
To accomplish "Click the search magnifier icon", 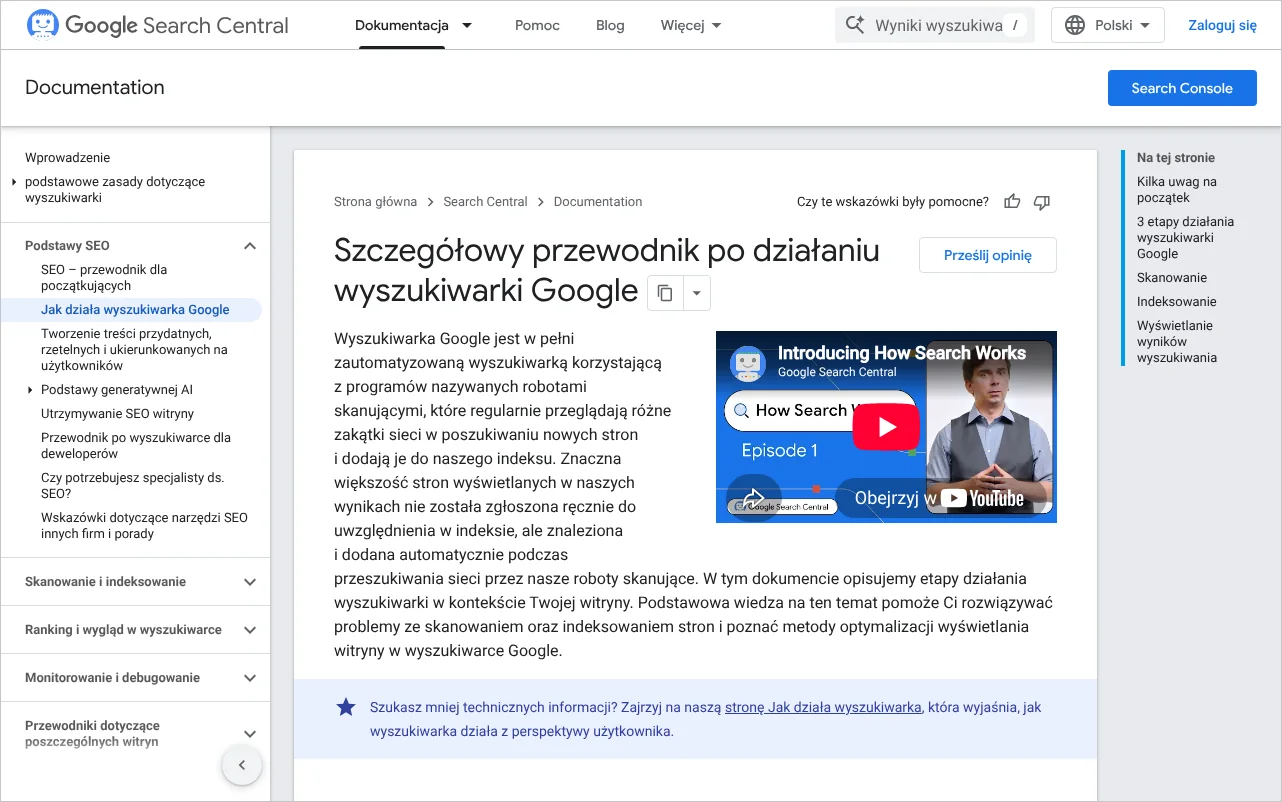I will [855, 25].
